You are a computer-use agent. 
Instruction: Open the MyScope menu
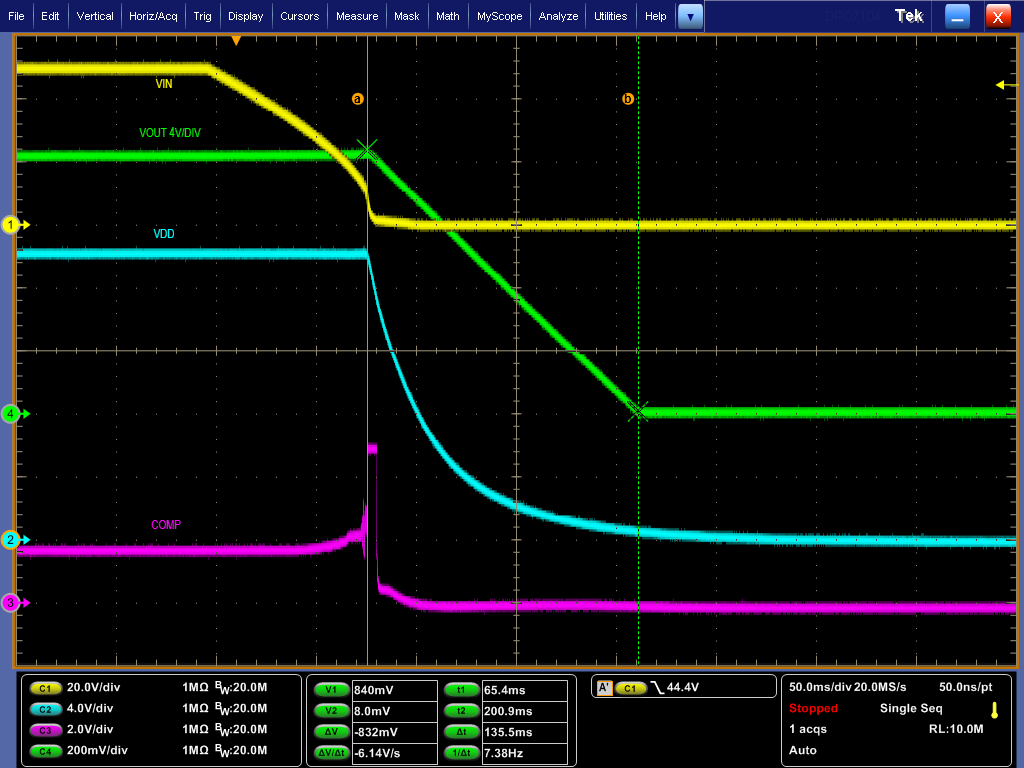(499, 16)
